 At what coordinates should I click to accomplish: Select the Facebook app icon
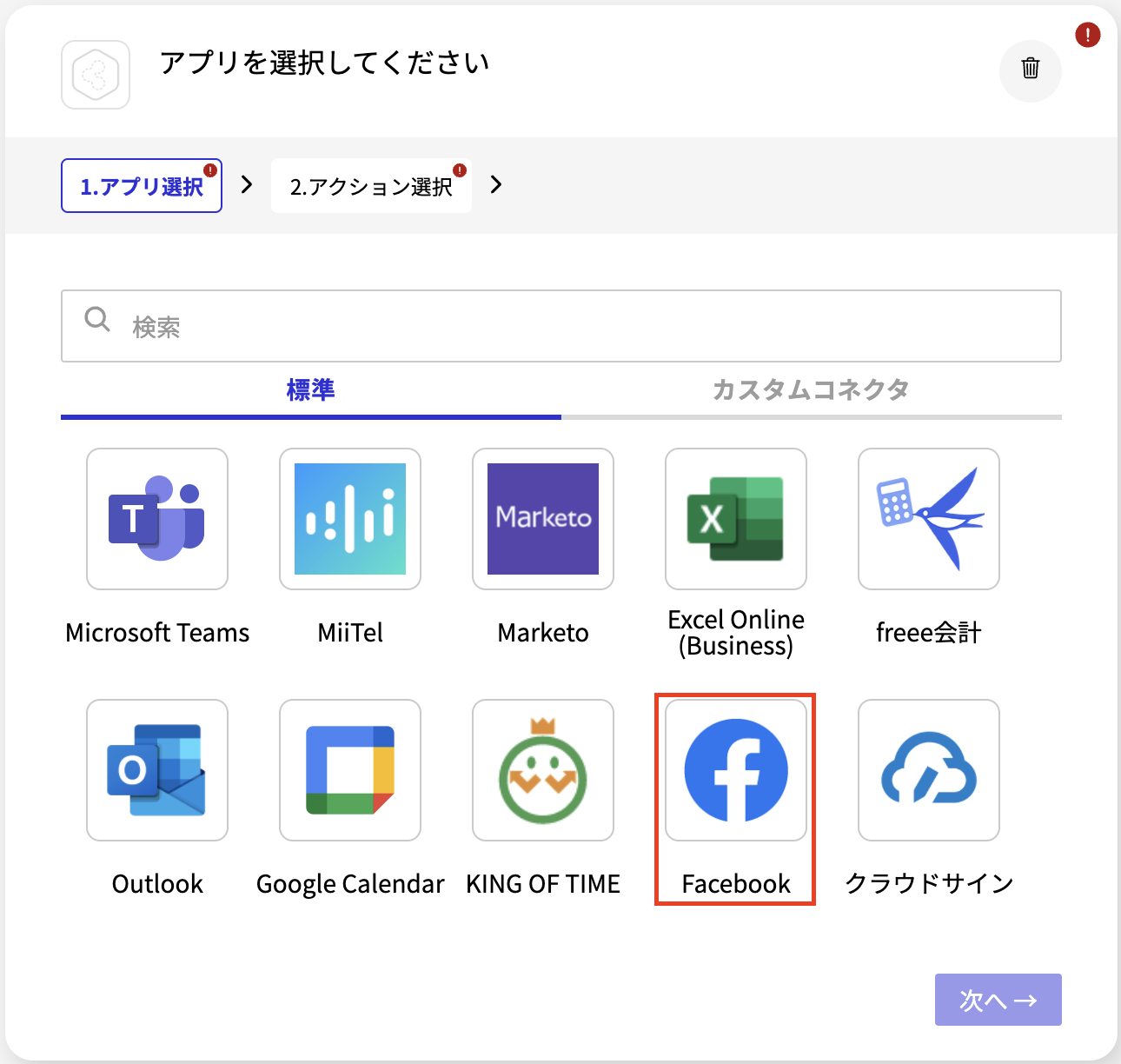pyautogui.click(x=736, y=770)
